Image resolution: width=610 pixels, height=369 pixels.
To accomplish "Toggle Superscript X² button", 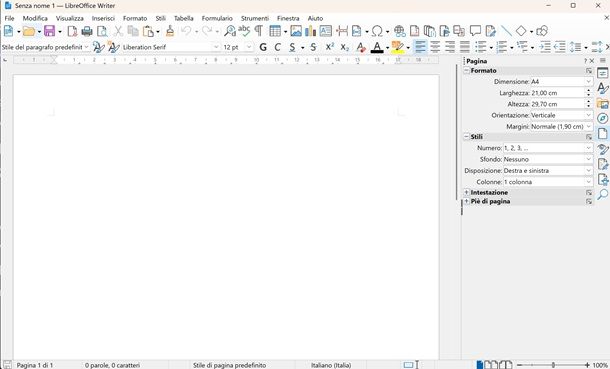I will (330, 47).
